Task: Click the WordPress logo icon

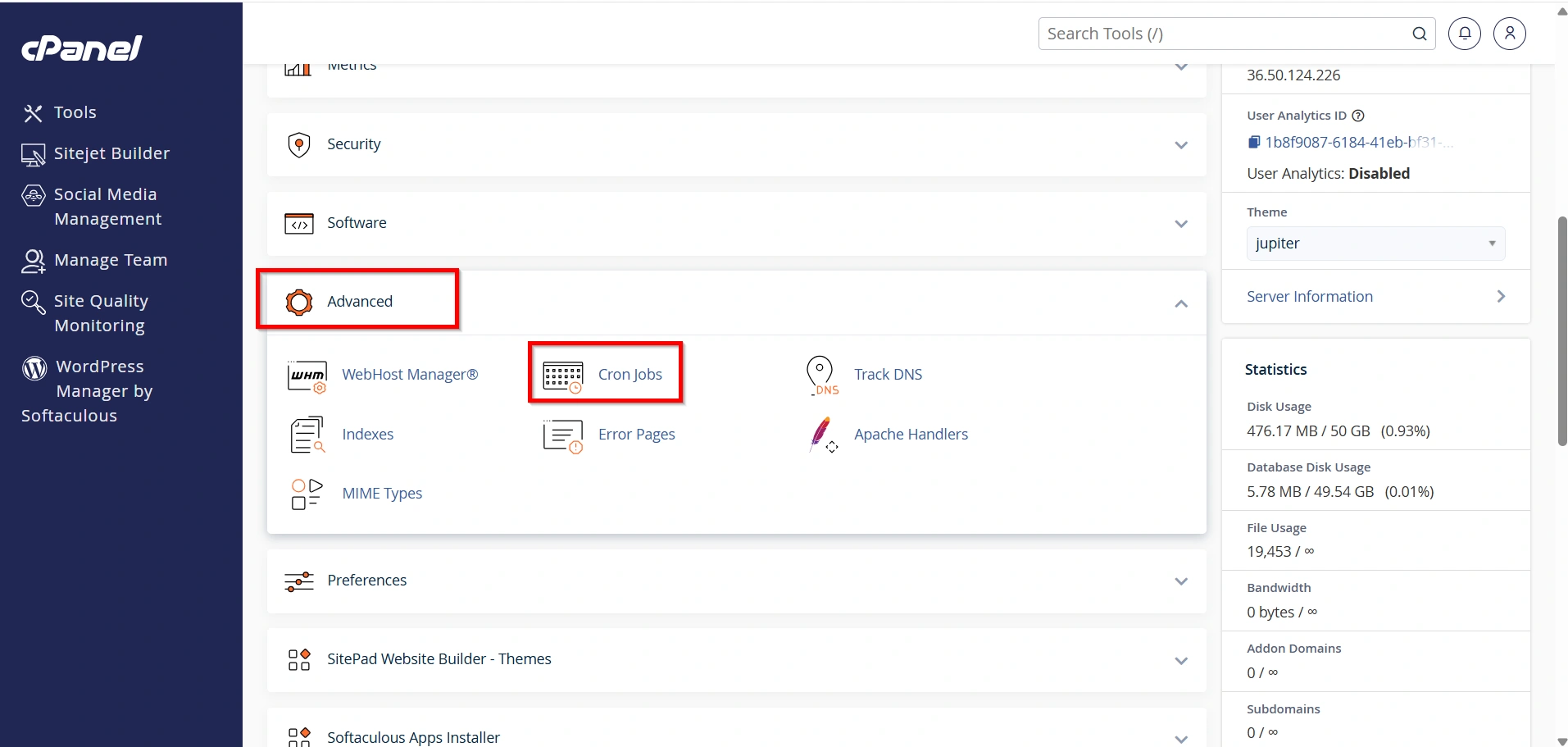Action: coord(34,368)
